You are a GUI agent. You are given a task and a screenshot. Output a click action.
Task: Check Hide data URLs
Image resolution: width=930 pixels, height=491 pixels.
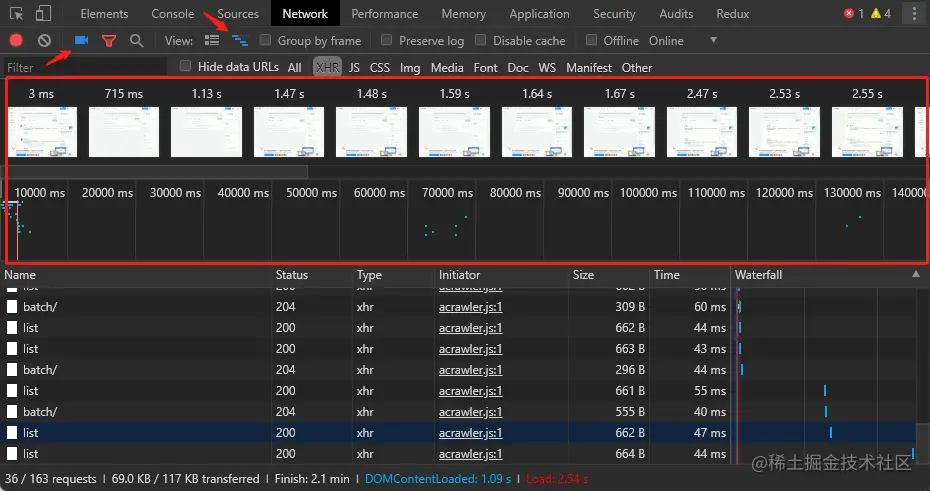186,66
